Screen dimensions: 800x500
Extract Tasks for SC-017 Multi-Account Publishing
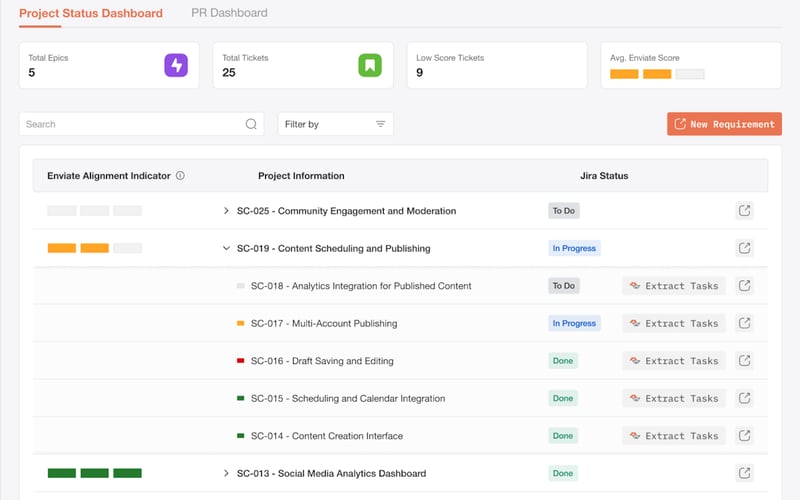[x=673, y=323]
